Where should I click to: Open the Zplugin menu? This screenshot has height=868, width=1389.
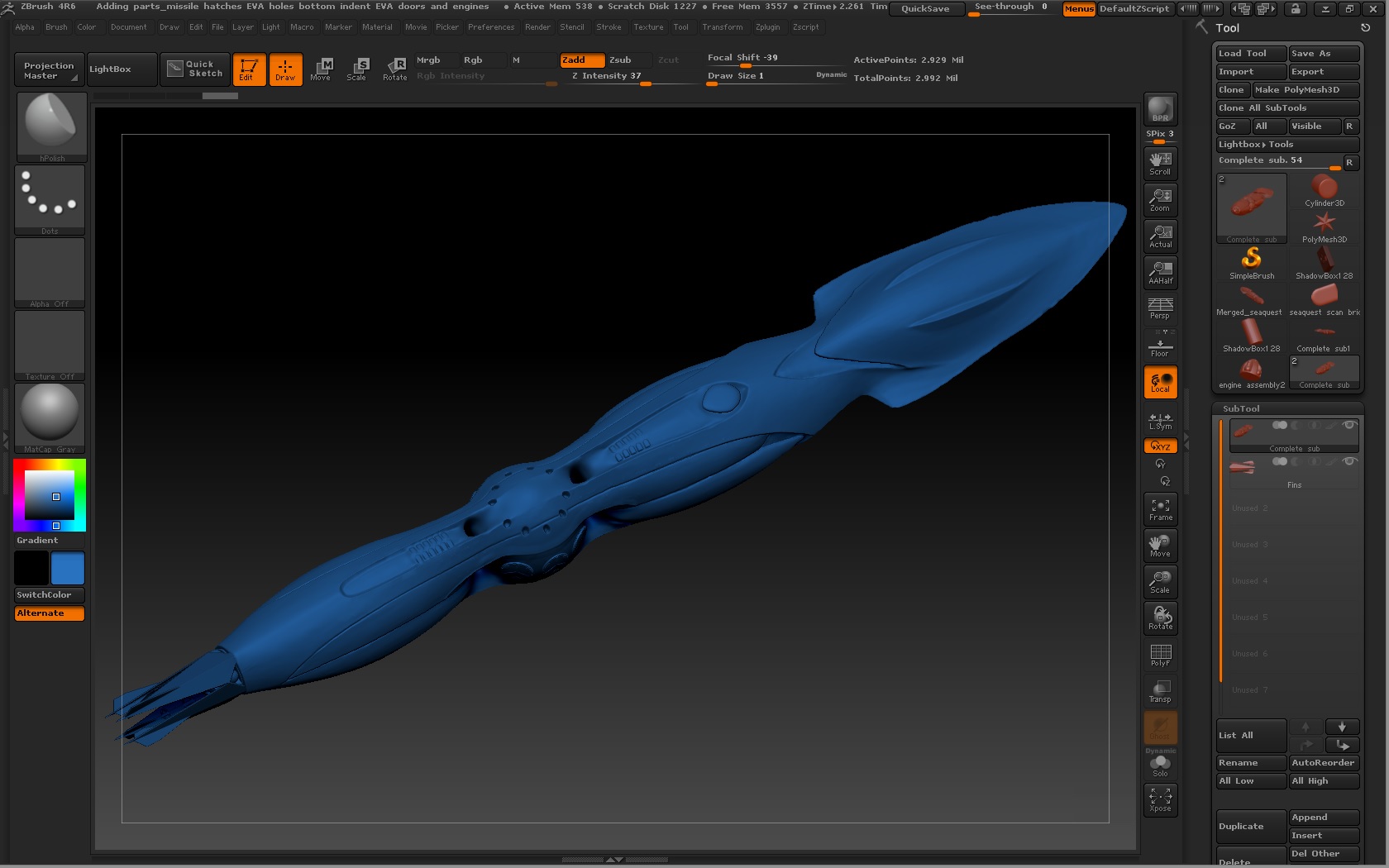768,27
